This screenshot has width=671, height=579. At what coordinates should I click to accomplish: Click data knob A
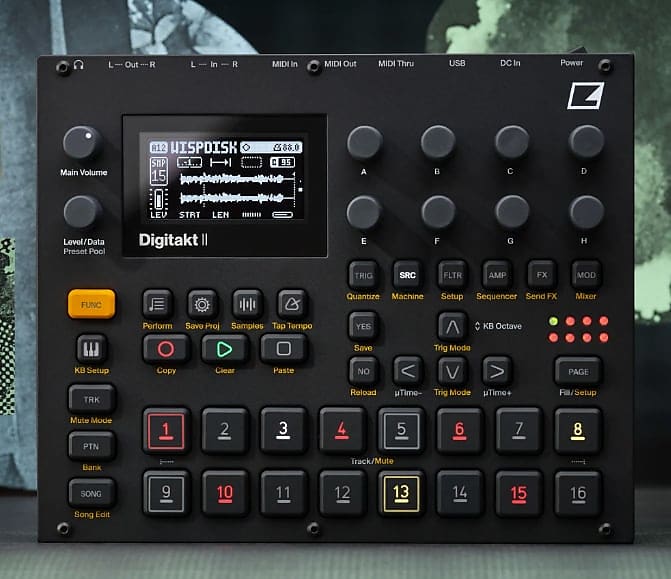point(364,143)
